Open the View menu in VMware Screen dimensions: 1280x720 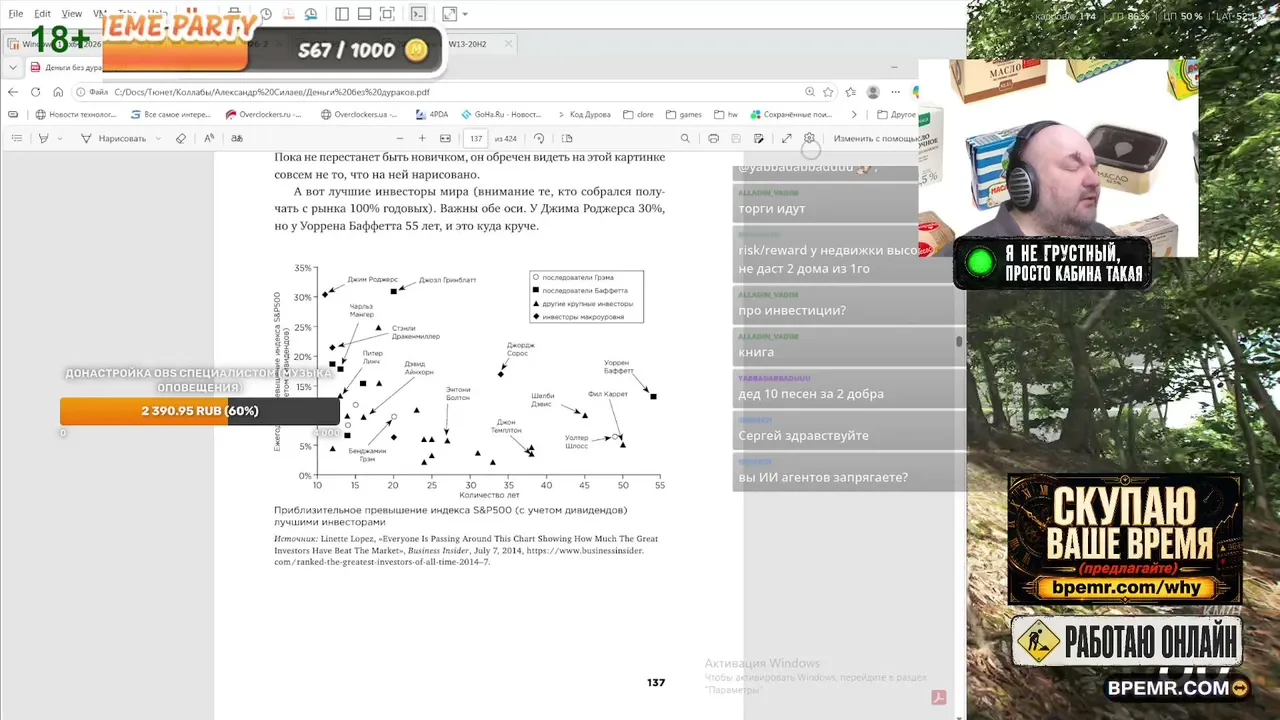click(72, 14)
